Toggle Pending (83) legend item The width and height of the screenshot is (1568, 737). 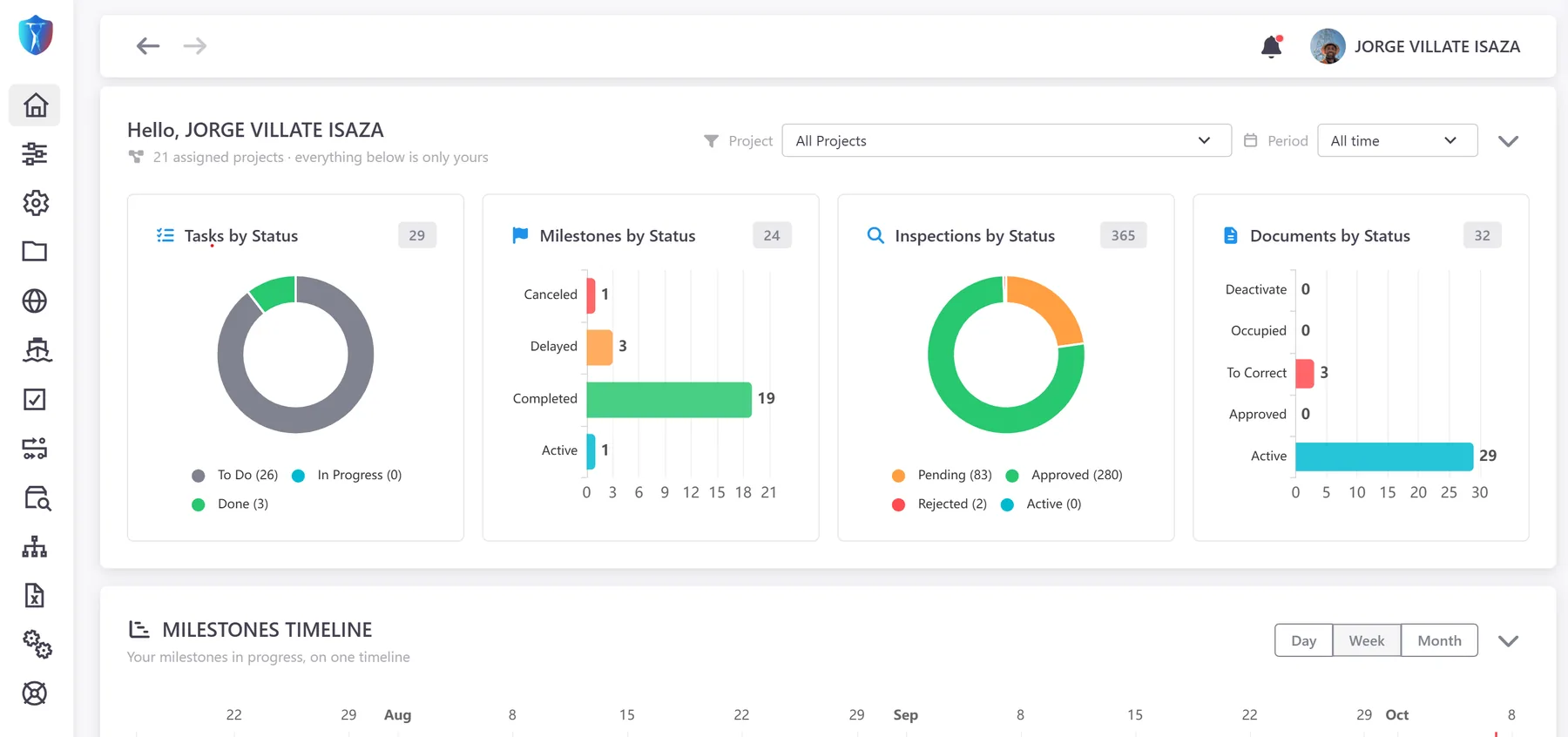tap(943, 475)
